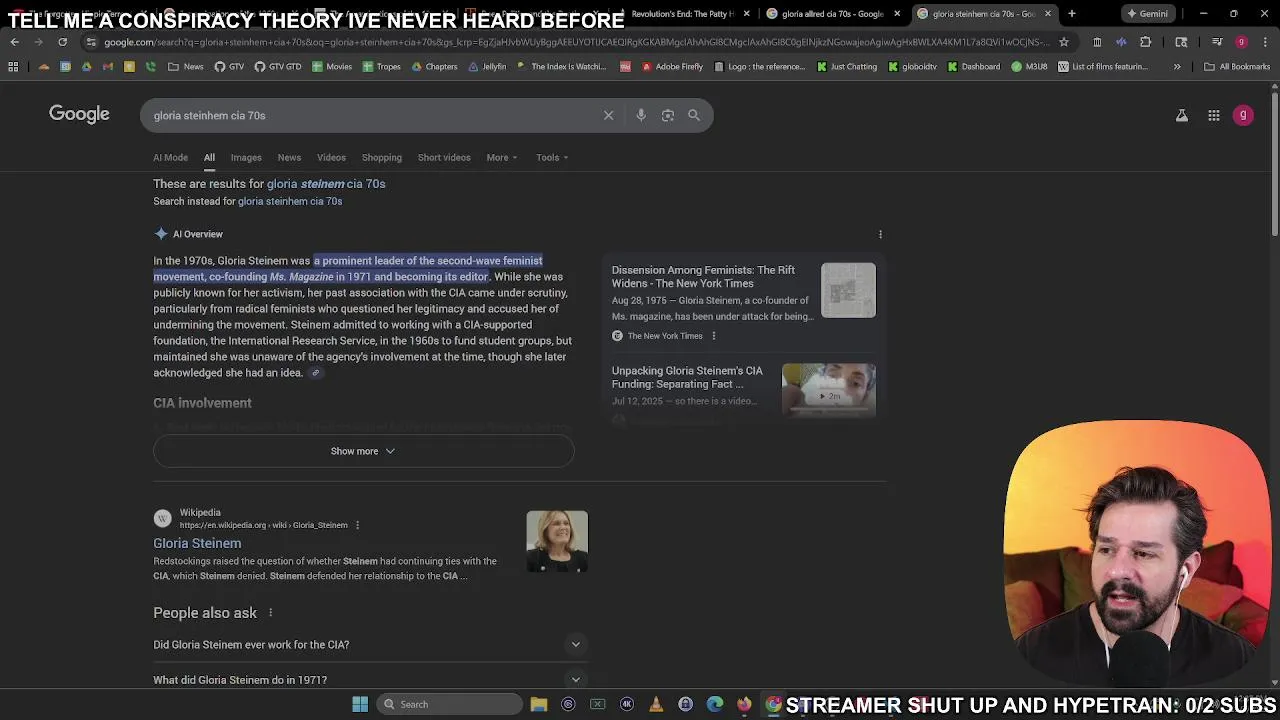Start voice search with microphone icon
The width and height of the screenshot is (1280, 720).
coord(641,115)
